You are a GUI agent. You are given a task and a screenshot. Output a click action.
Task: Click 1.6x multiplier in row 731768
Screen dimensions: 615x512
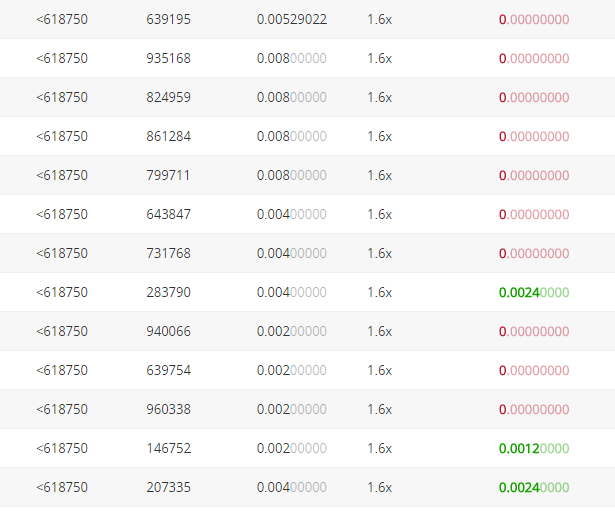[x=379, y=253]
